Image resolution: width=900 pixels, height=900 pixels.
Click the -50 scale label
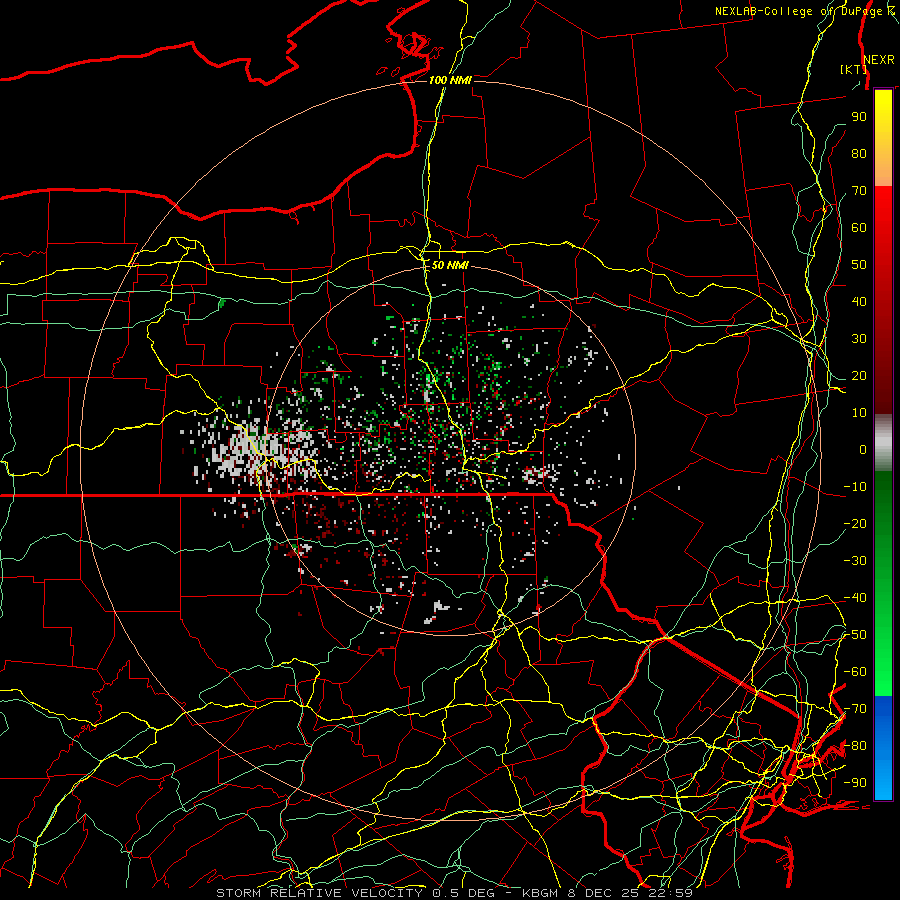[855, 635]
